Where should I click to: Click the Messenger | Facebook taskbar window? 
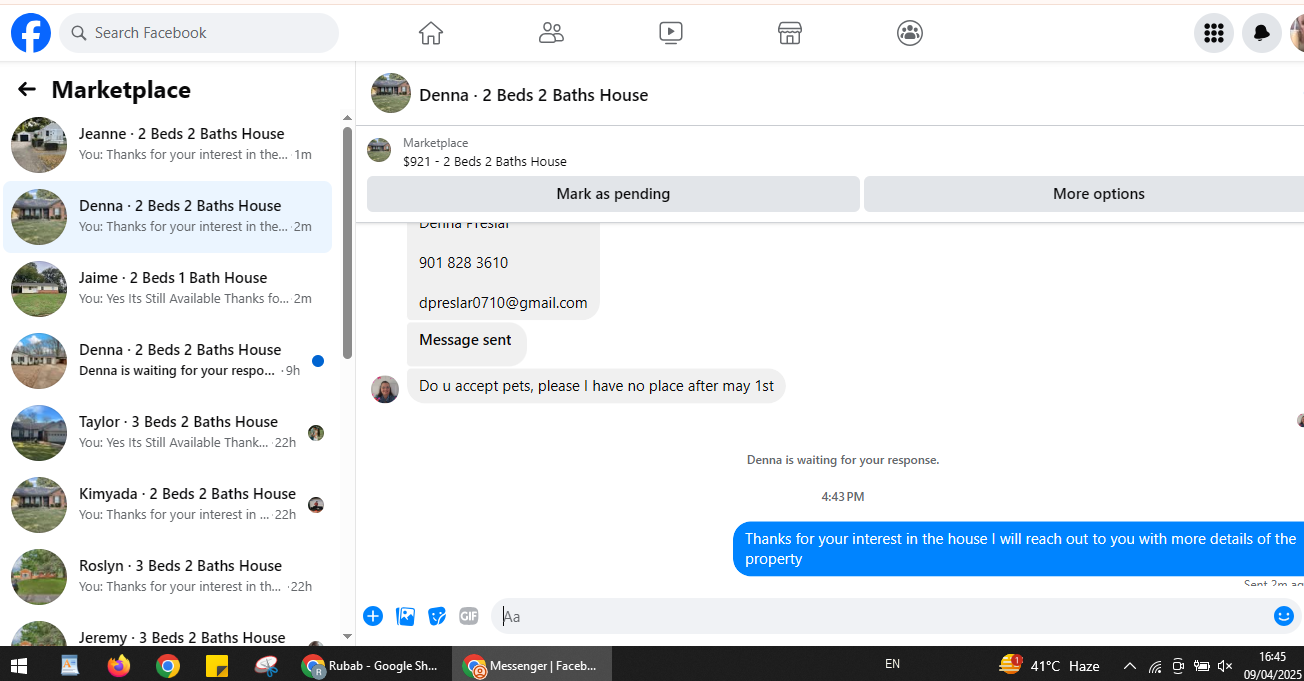(532, 665)
